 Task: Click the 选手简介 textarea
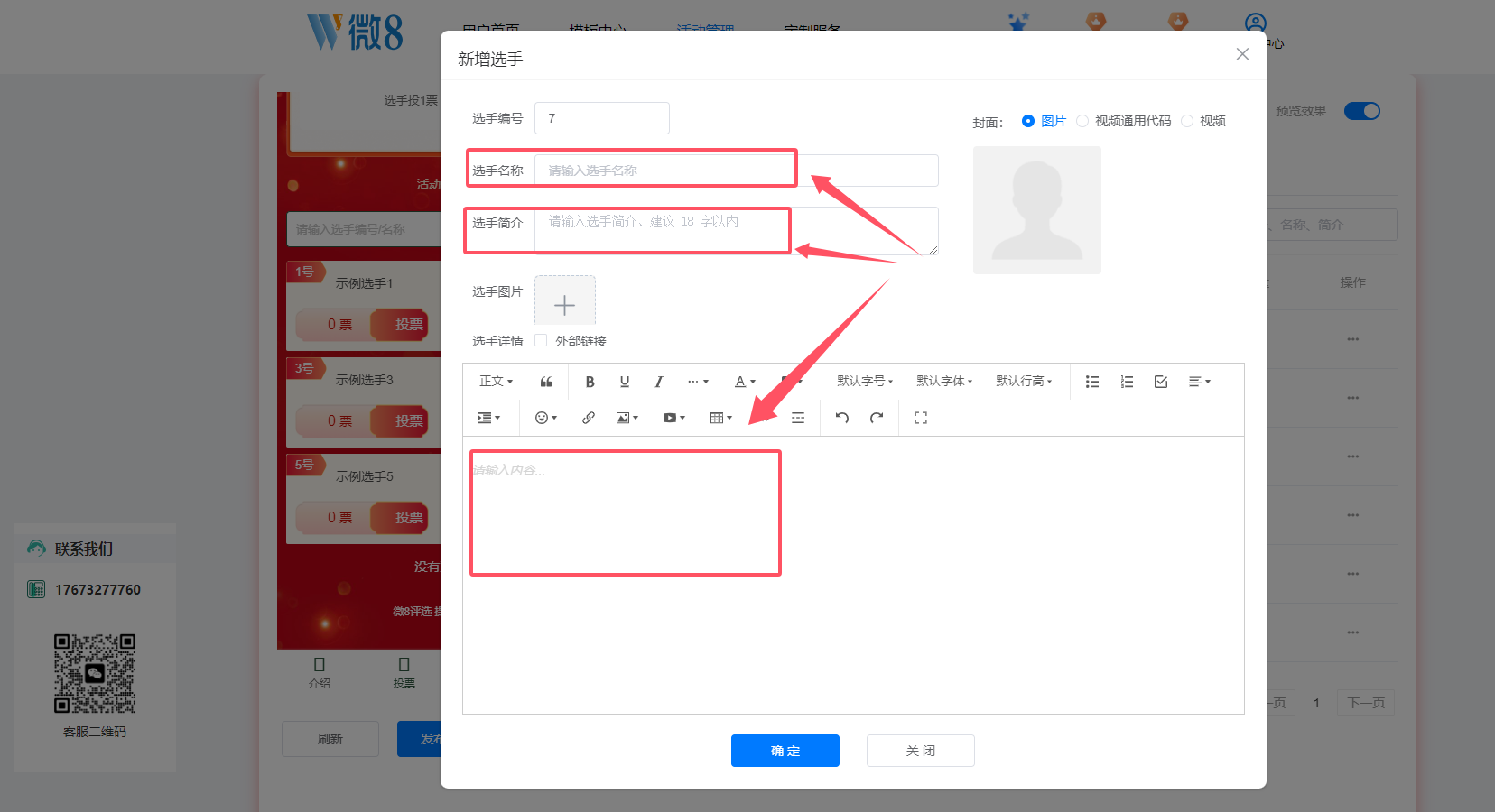click(737, 231)
